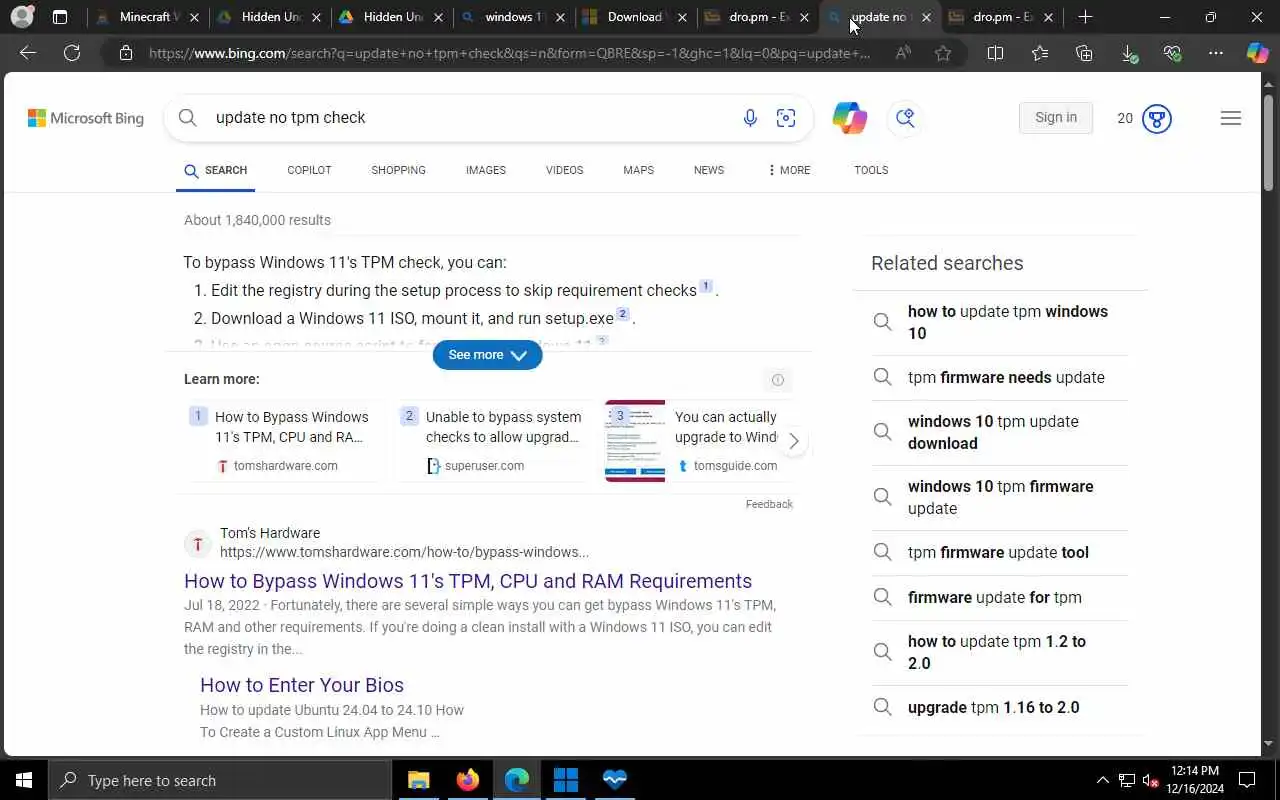This screenshot has width=1280, height=800.
Task: Launch File Explorer from the taskbar
Action: click(x=419, y=780)
